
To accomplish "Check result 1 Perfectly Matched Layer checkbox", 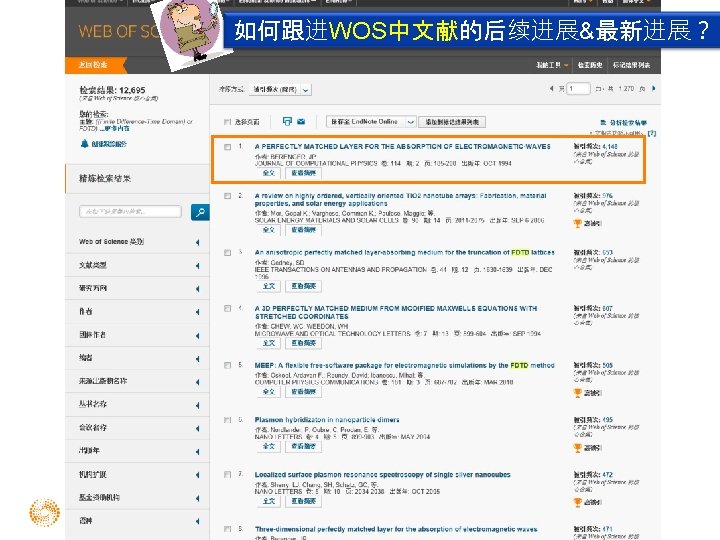I will [227, 147].
